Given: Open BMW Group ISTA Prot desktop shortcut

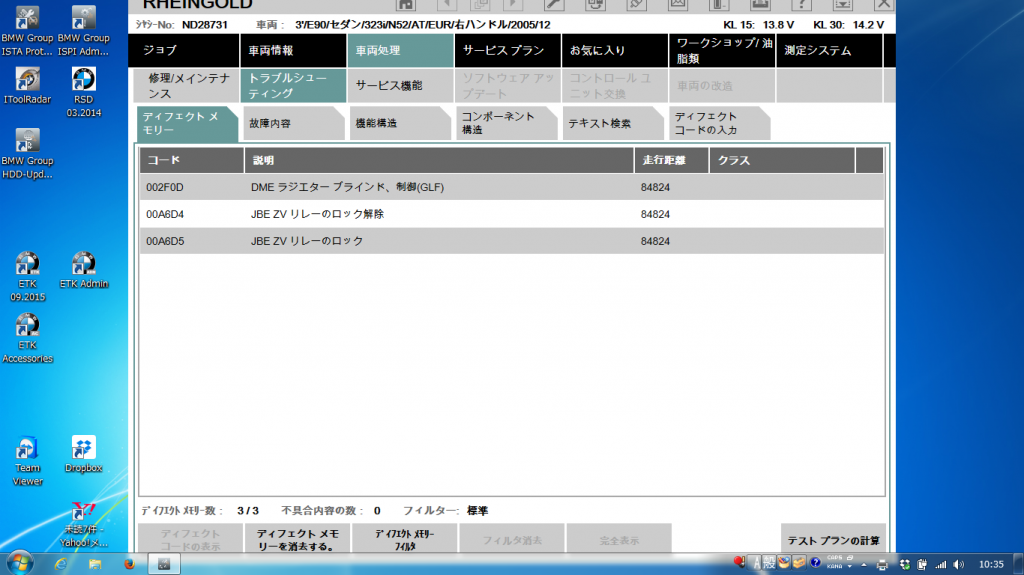Looking at the screenshot, I should point(27,31).
